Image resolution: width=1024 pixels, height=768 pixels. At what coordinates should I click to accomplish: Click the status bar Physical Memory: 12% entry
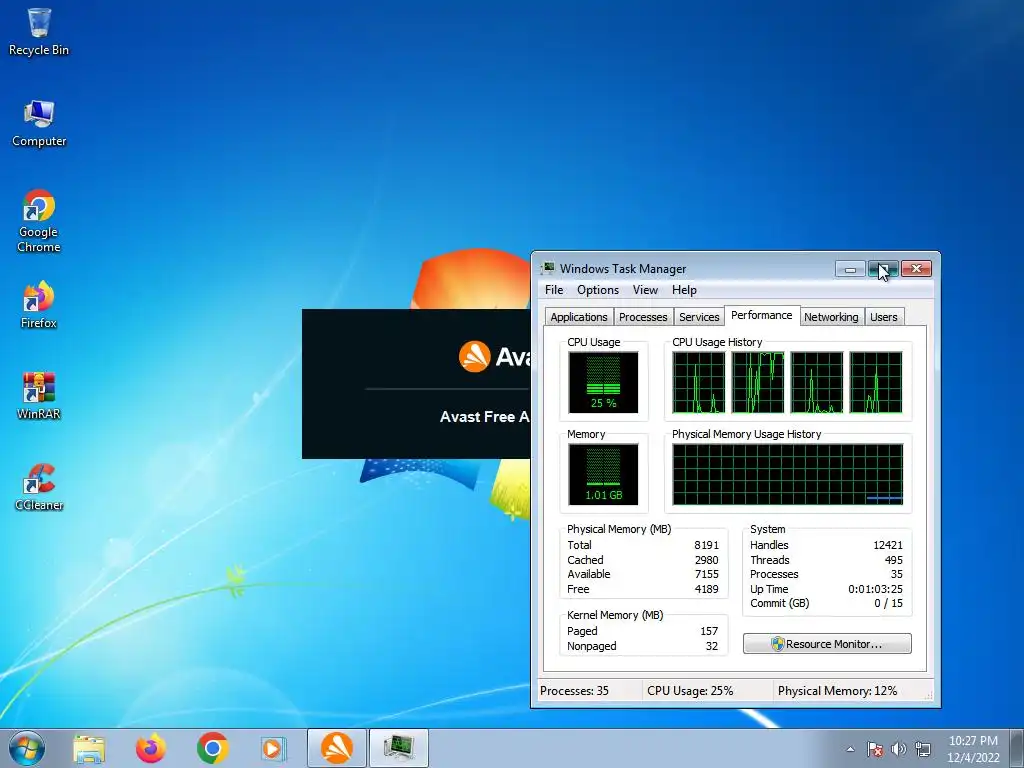tap(837, 691)
